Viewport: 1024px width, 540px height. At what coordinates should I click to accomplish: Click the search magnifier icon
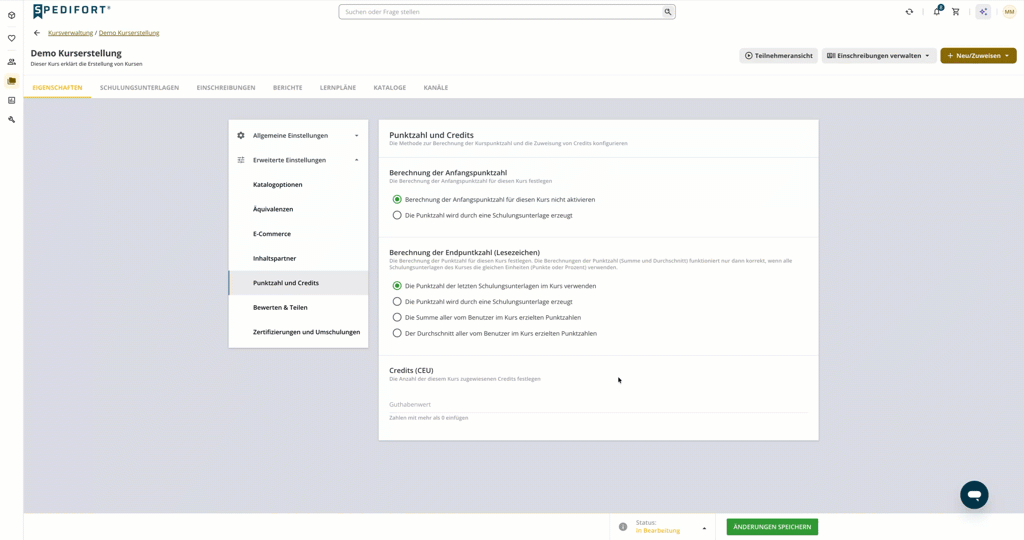coord(667,12)
